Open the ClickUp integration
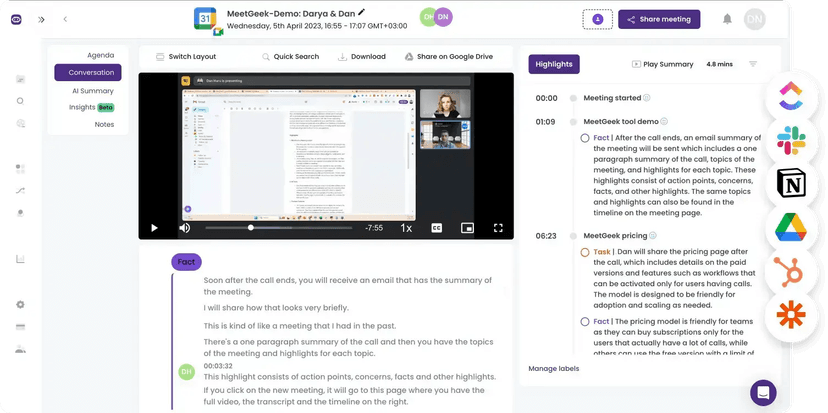828x413 pixels. [791, 95]
